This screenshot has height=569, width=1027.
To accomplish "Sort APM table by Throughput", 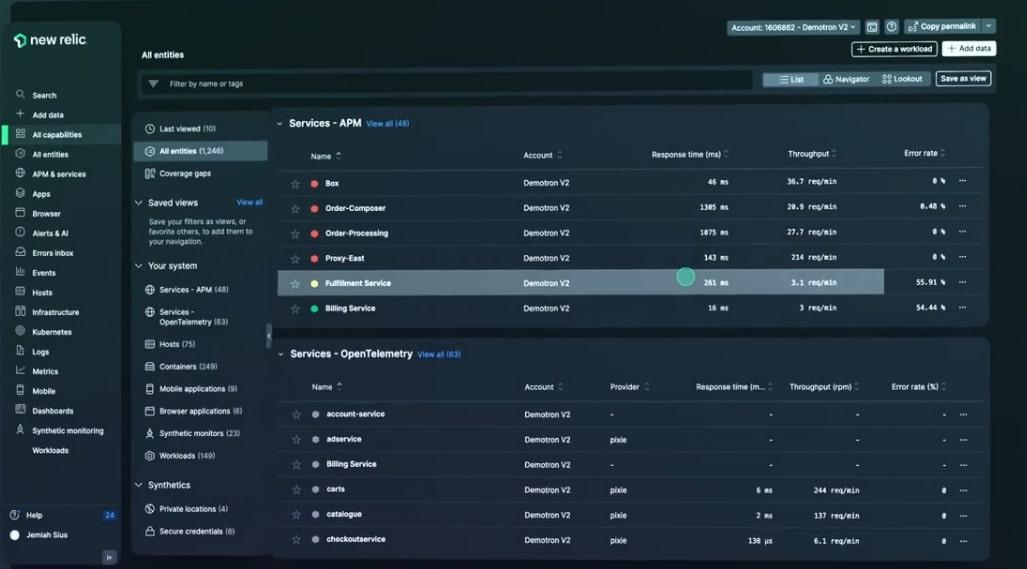I will click(812, 154).
